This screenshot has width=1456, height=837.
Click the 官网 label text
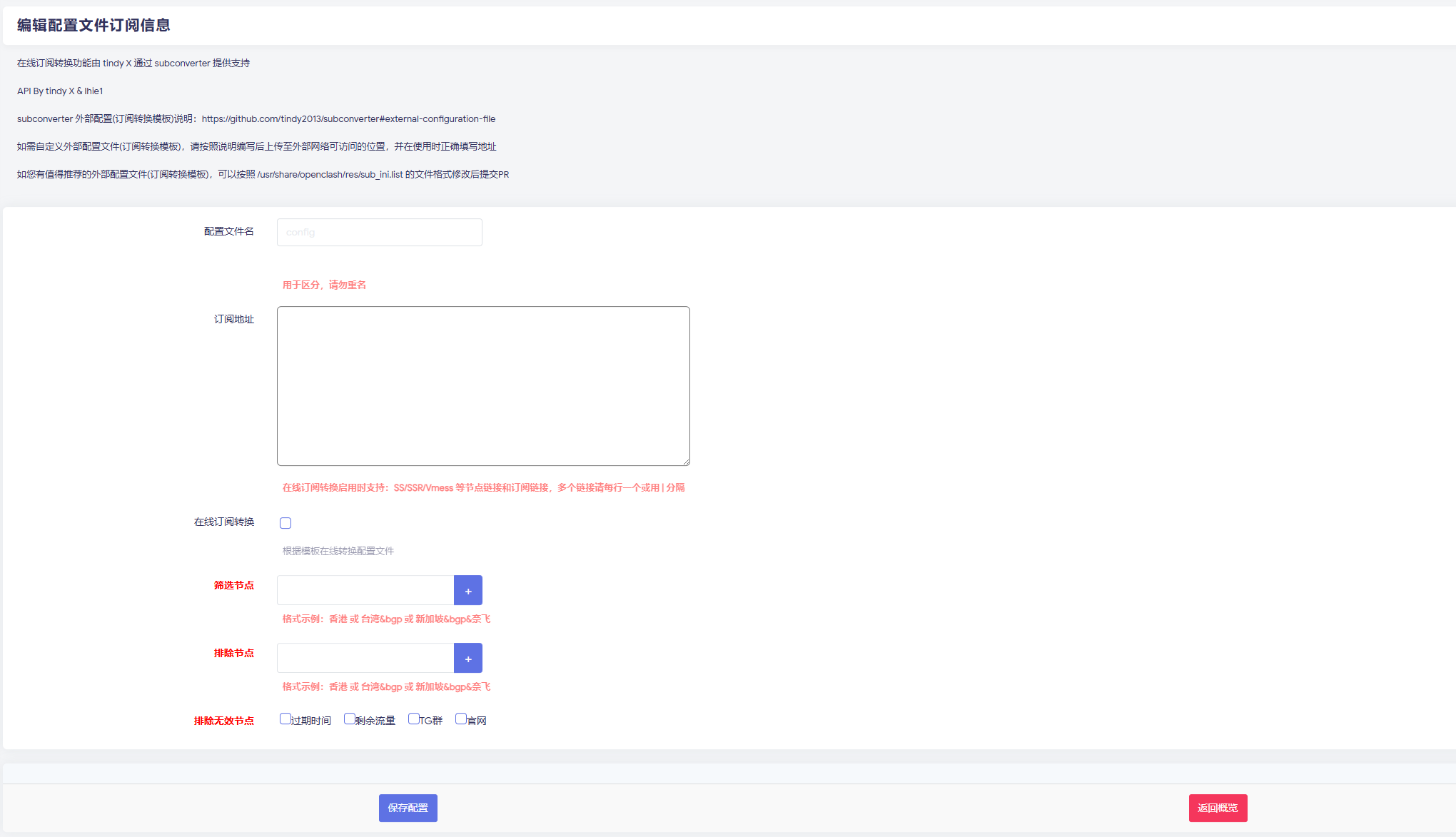tap(477, 721)
